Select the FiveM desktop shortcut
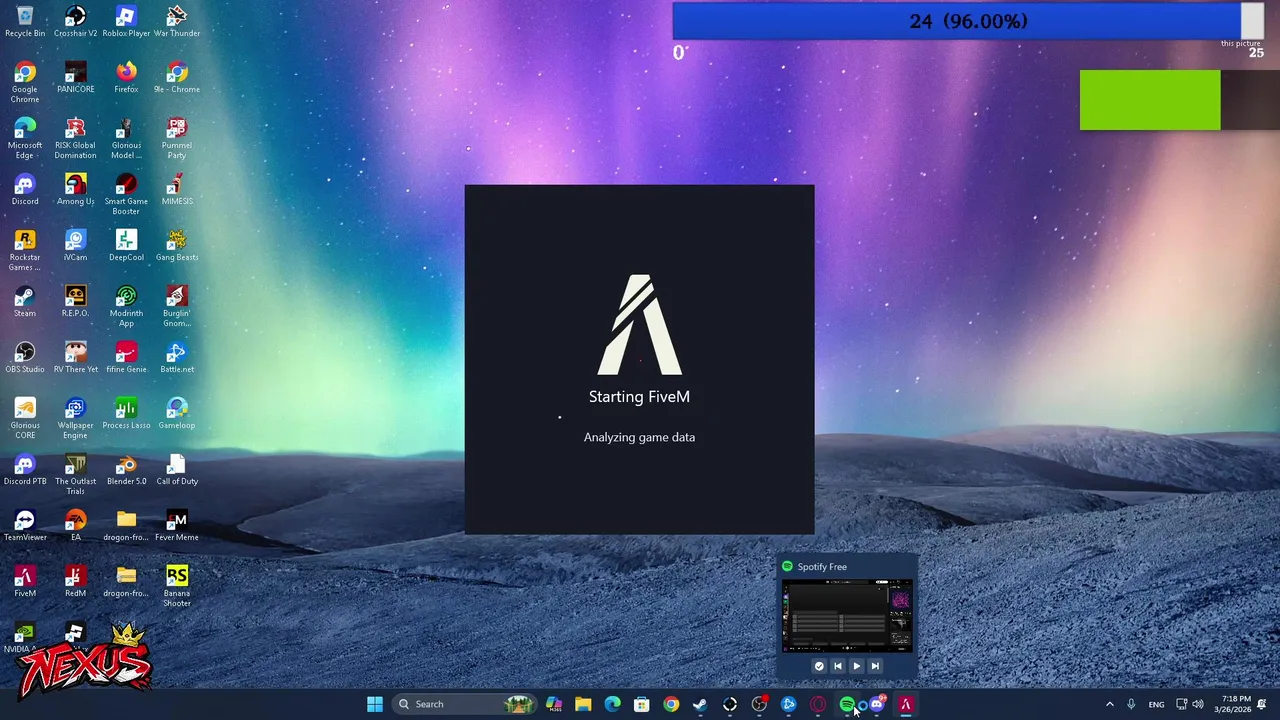The height and width of the screenshot is (720, 1280). [25, 581]
